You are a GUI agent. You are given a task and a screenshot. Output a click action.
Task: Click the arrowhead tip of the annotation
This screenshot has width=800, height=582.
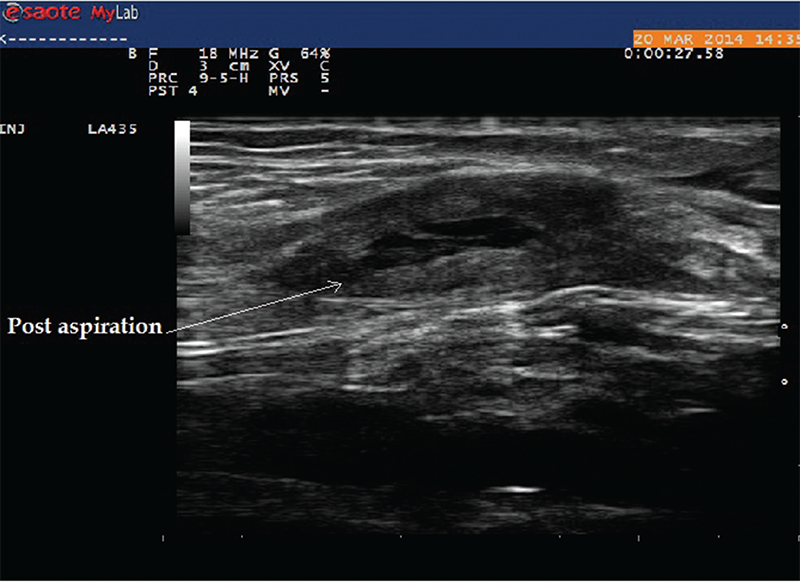point(343,285)
